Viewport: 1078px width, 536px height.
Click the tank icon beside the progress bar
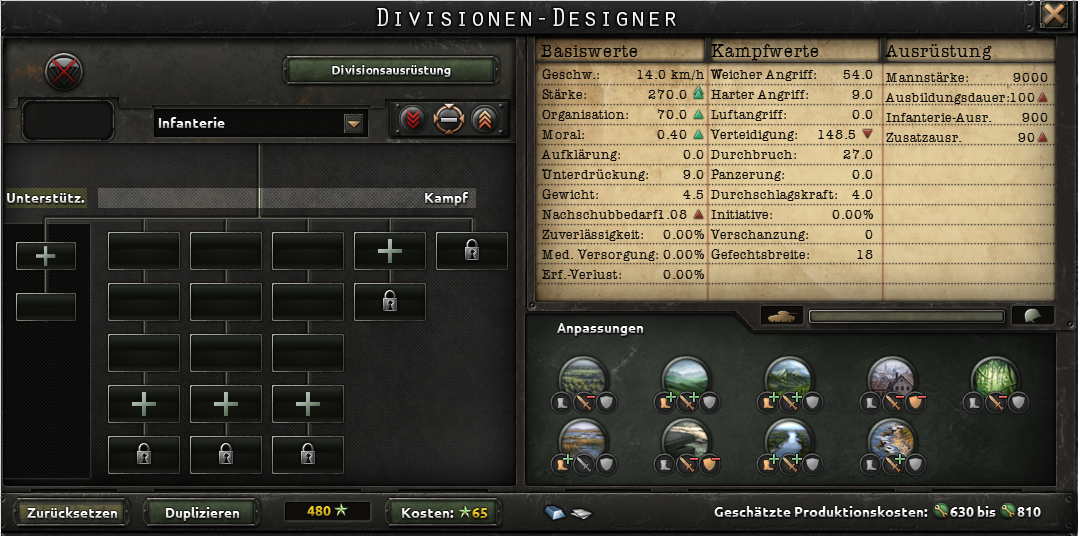(x=782, y=315)
